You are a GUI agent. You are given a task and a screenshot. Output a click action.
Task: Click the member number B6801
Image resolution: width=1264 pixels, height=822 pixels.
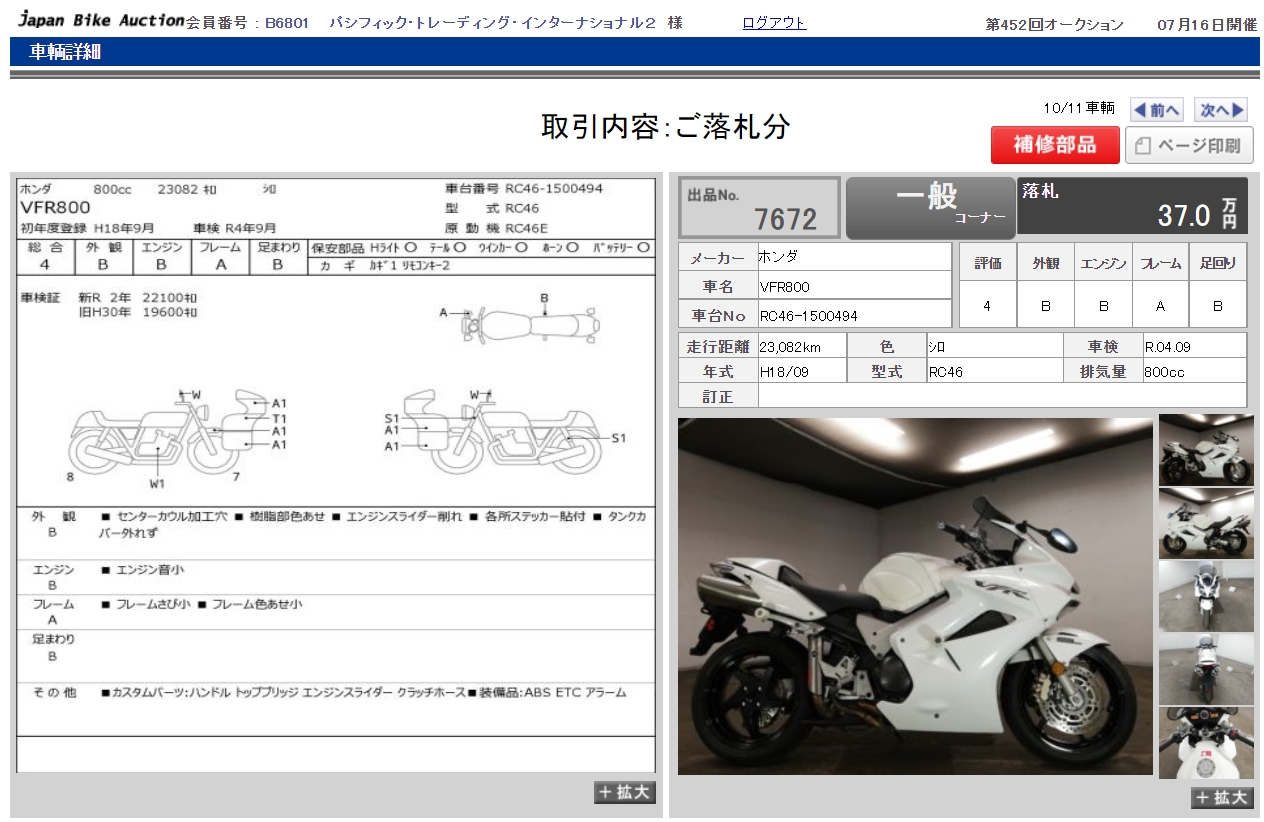point(288,23)
